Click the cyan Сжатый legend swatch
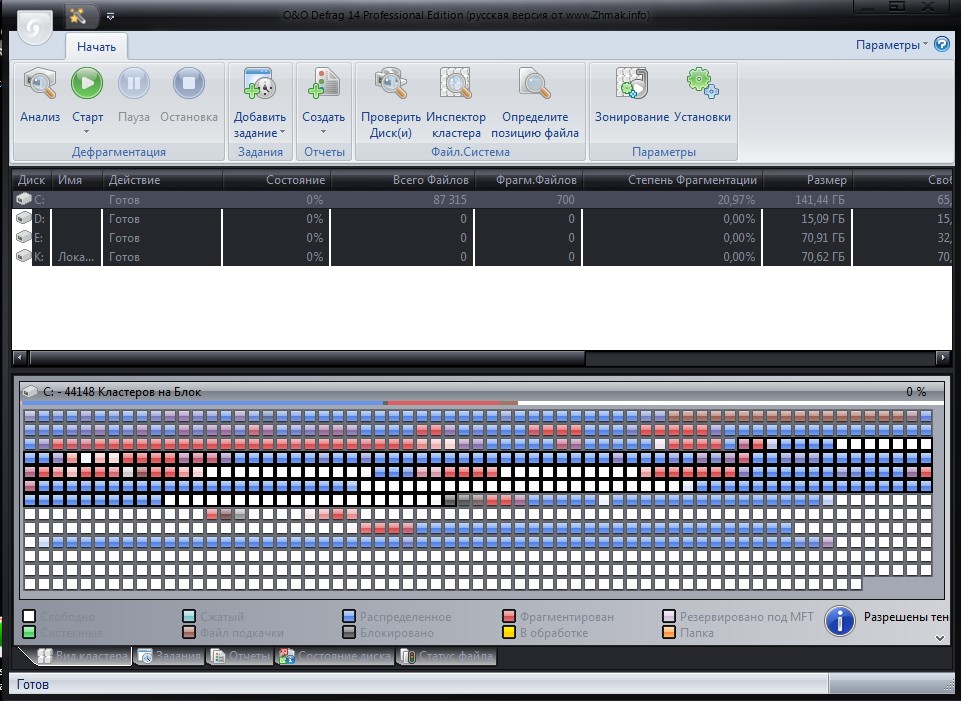 (189, 616)
